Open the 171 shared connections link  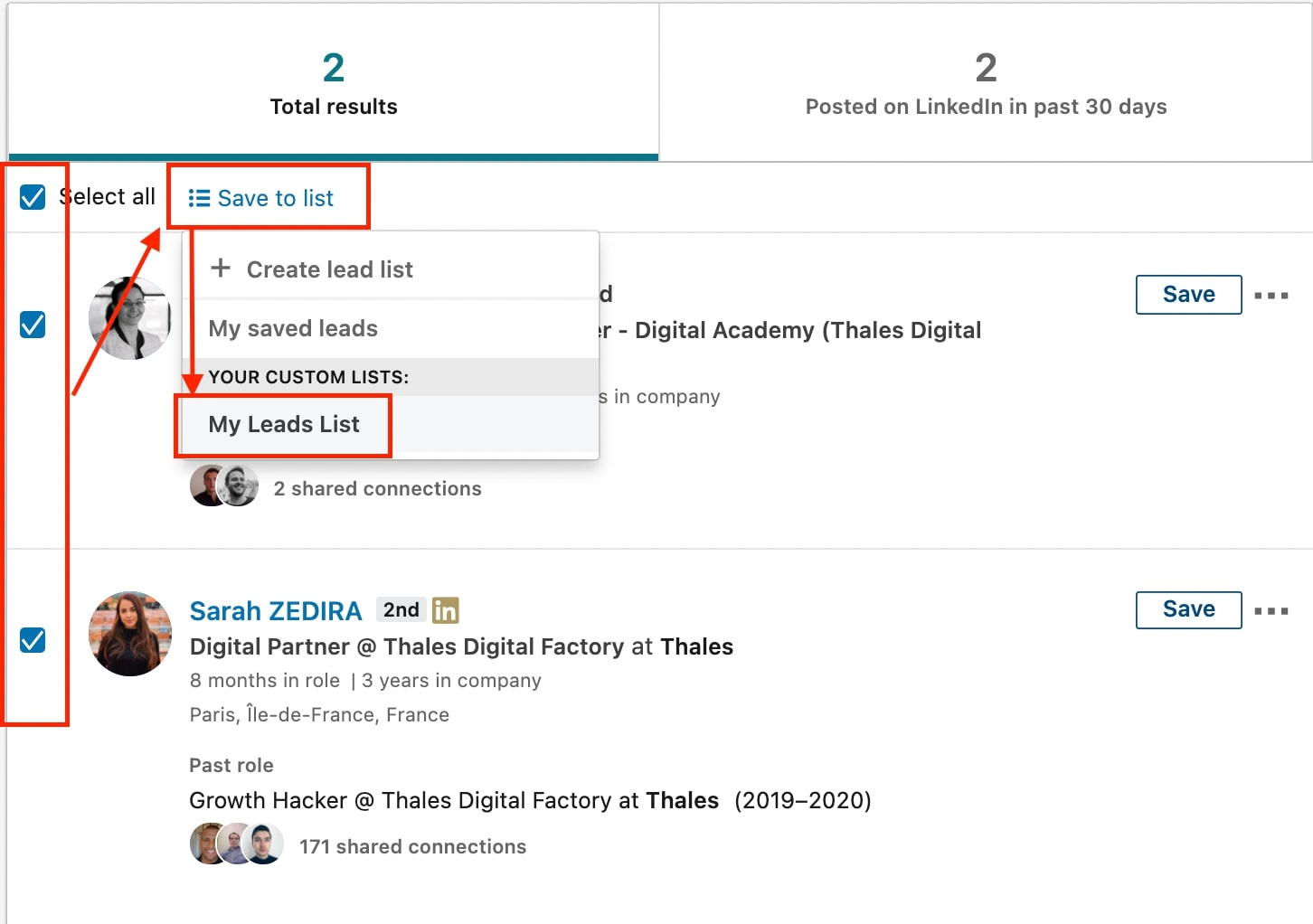(413, 846)
